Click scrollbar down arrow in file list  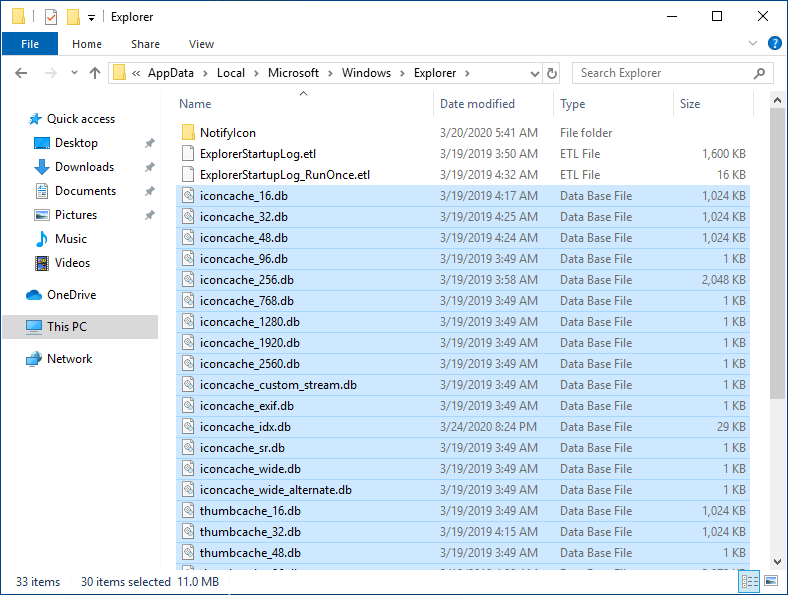point(777,562)
